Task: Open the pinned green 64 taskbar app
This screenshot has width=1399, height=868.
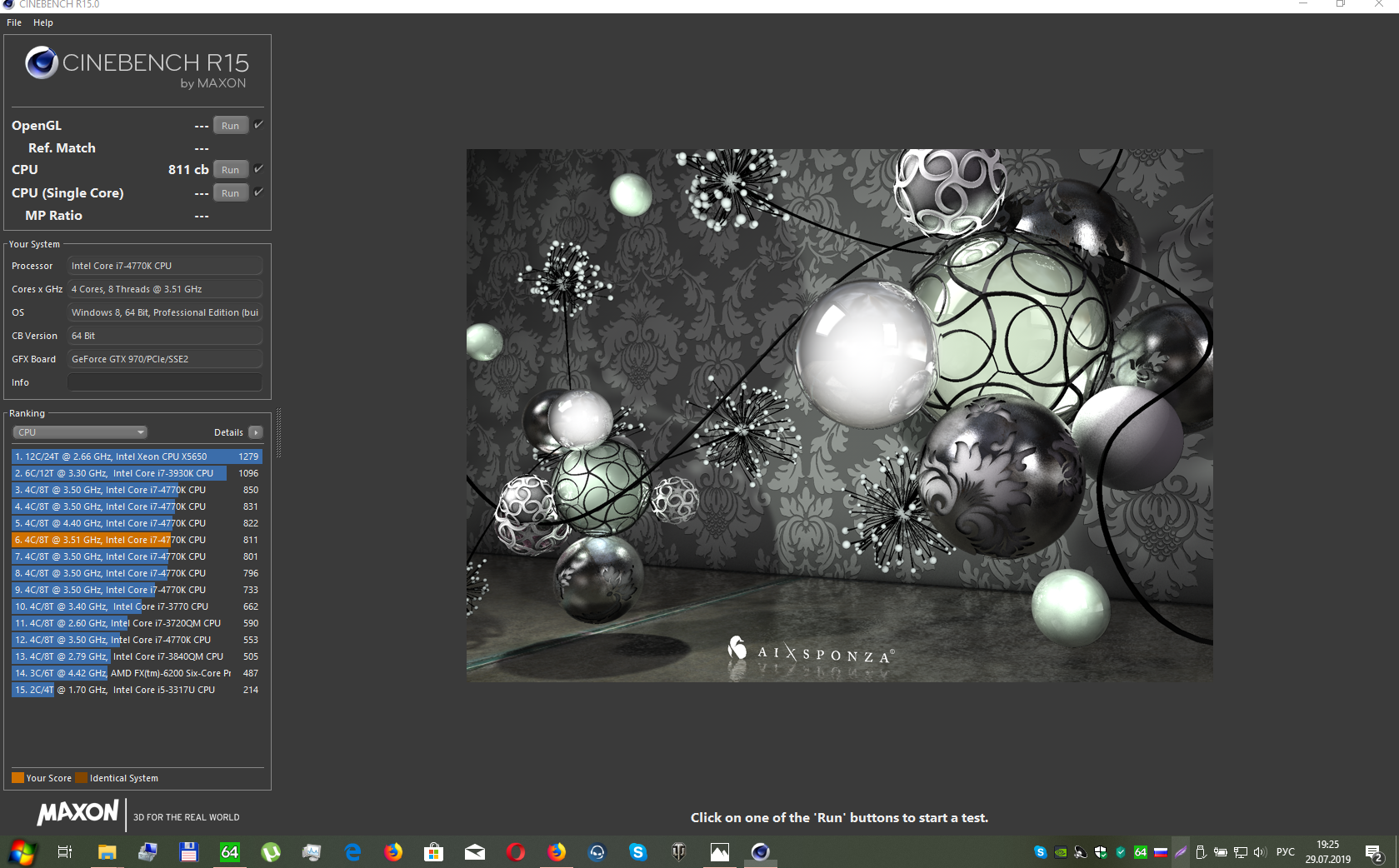Action: (x=229, y=852)
